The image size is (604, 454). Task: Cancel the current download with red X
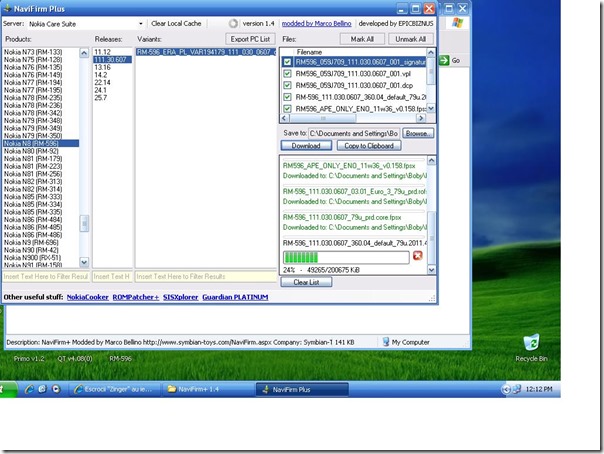(418, 256)
